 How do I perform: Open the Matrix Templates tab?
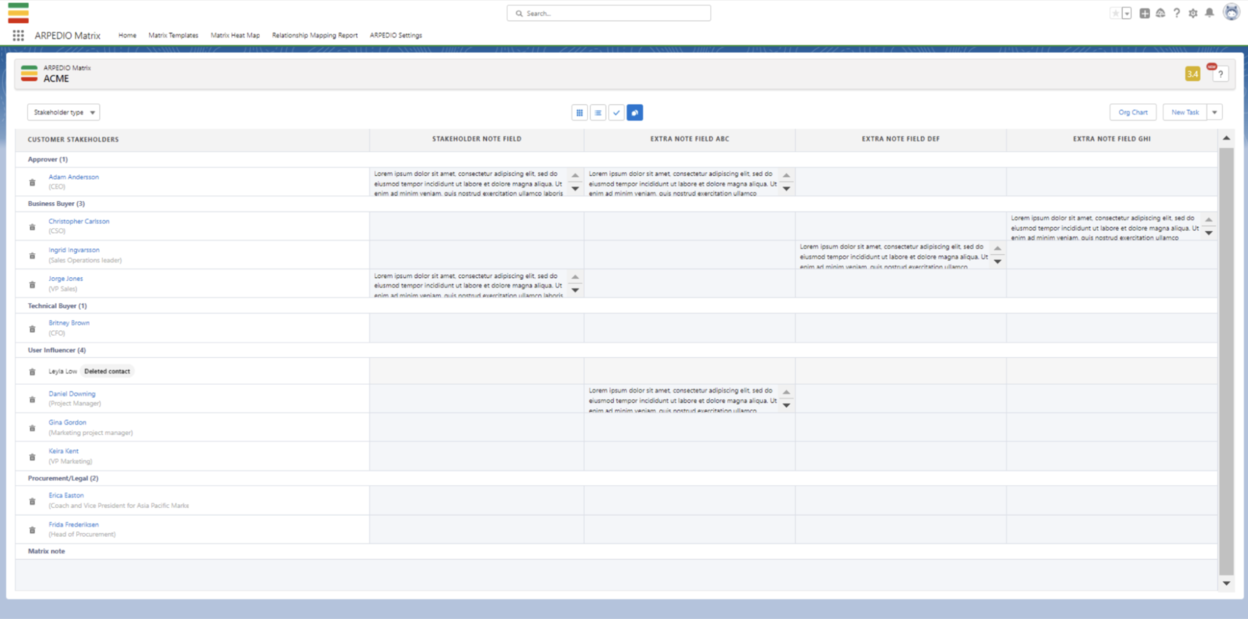(173, 35)
